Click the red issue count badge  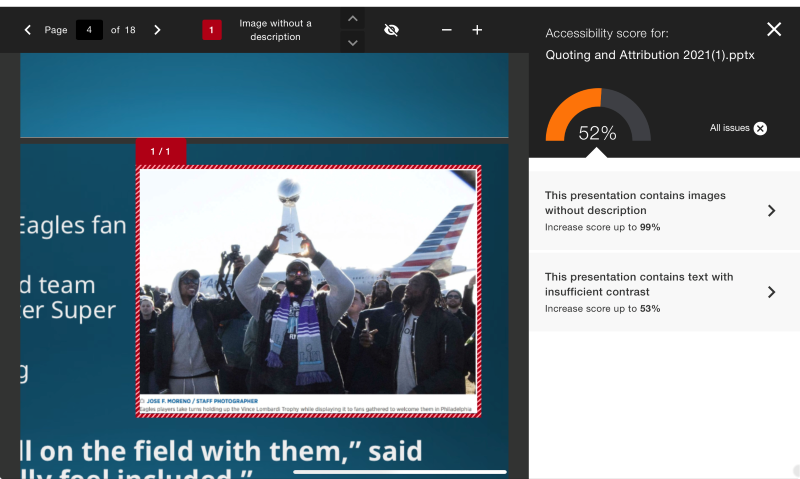212,30
